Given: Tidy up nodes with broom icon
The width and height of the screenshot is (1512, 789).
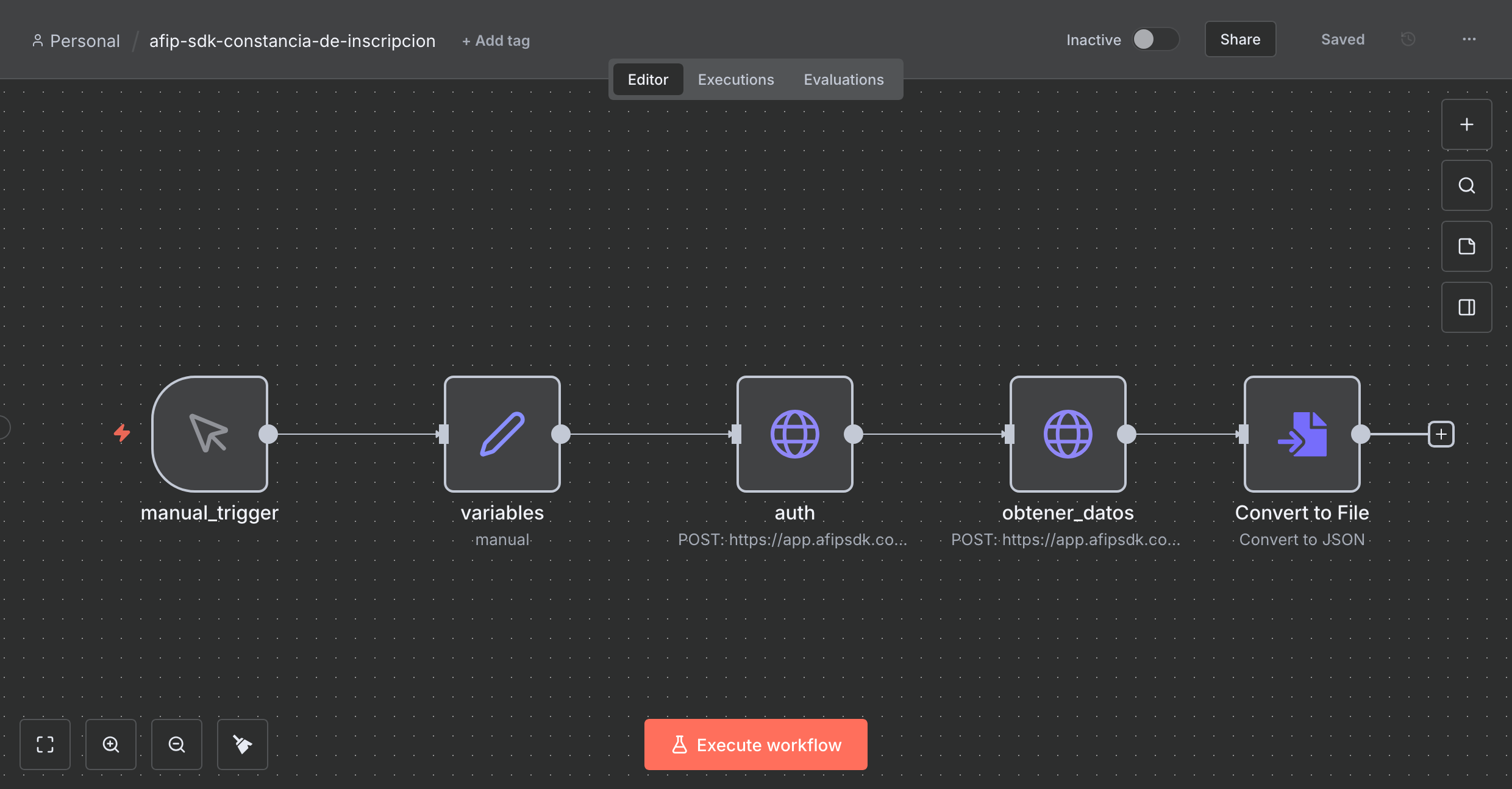Looking at the screenshot, I should click(x=243, y=744).
